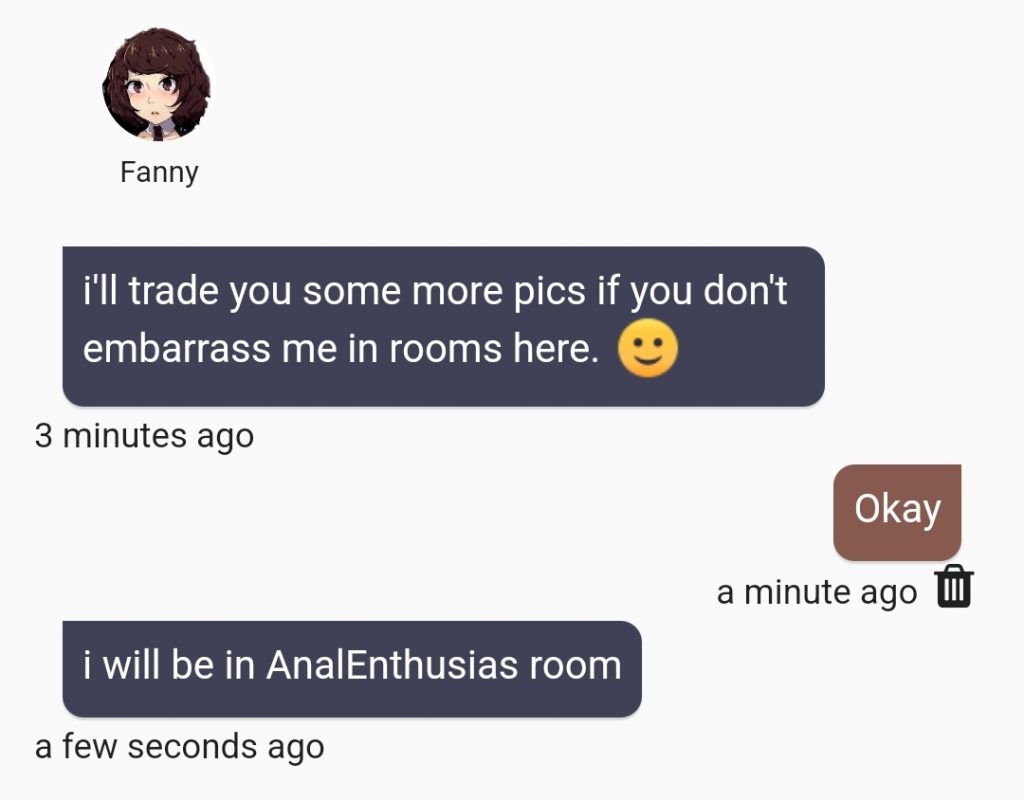Click the "a few seconds ago" timestamp
This screenshot has width=1024, height=800.
(x=180, y=746)
